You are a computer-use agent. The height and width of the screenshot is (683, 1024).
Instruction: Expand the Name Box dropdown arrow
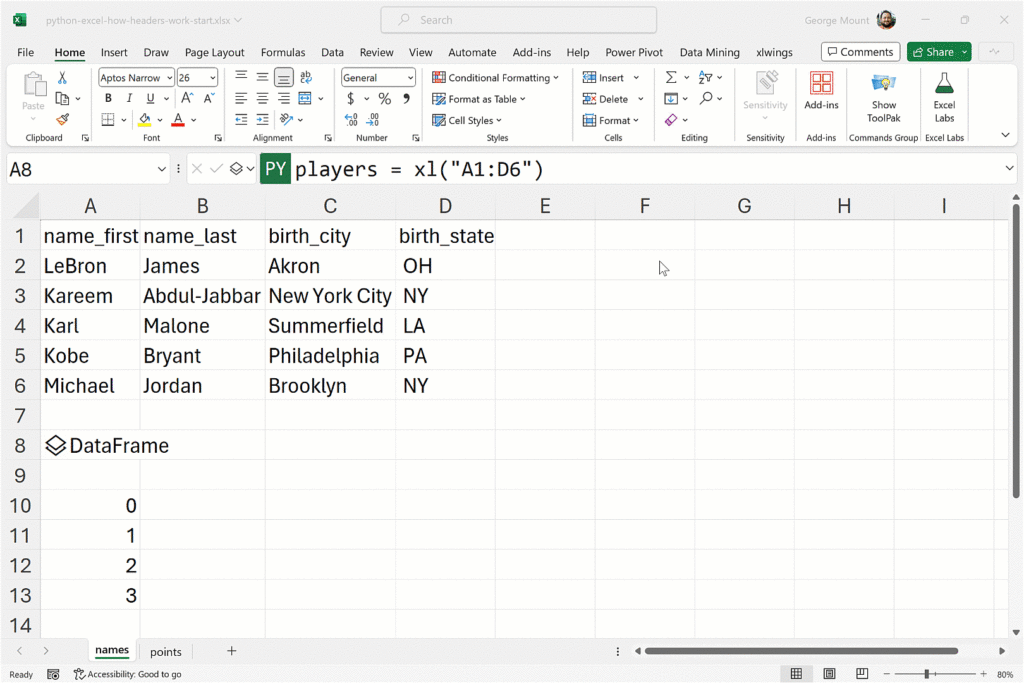pyautogui.click(x=162, y=170)
